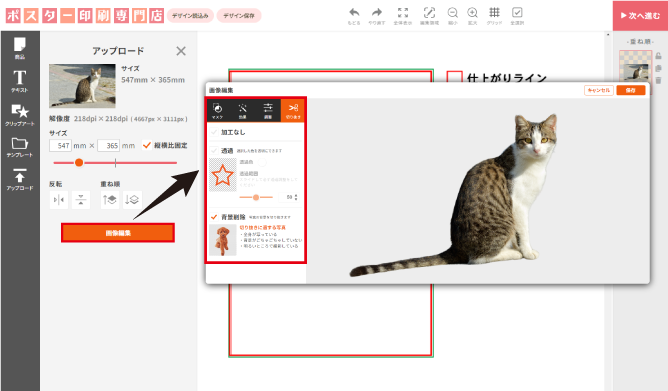Flip image horizontally with 反転 icon
668x391 pixels.
coord(59,200)
